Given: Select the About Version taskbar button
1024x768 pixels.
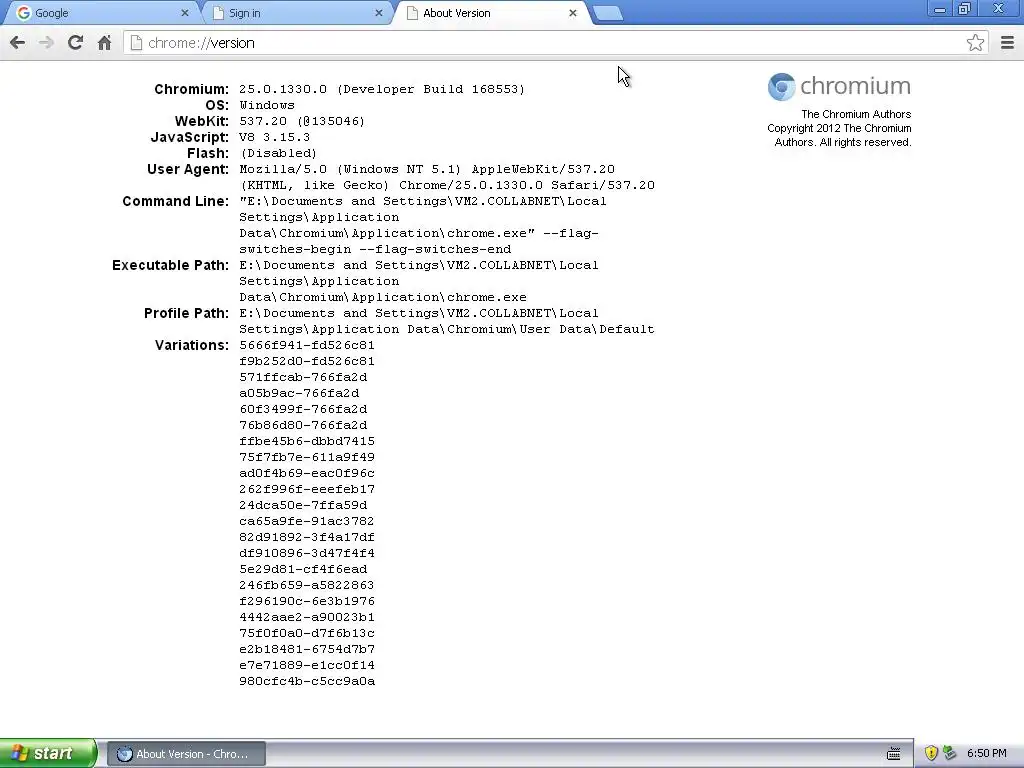Looking at the screenshot, I should pyautogui.click(x=187, y=754).
